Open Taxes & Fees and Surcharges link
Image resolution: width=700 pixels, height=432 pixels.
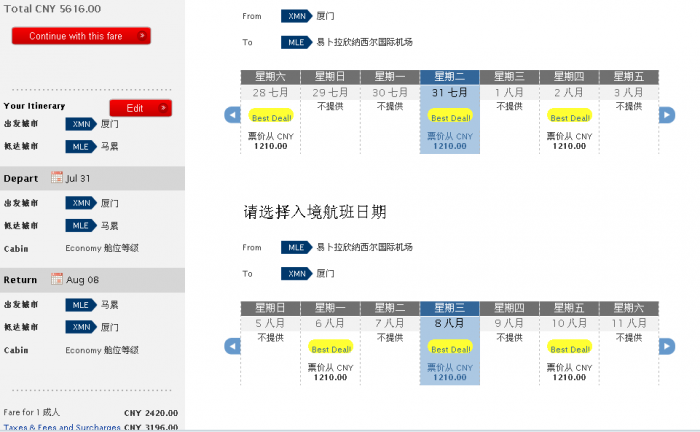click(x=60, y=427)
